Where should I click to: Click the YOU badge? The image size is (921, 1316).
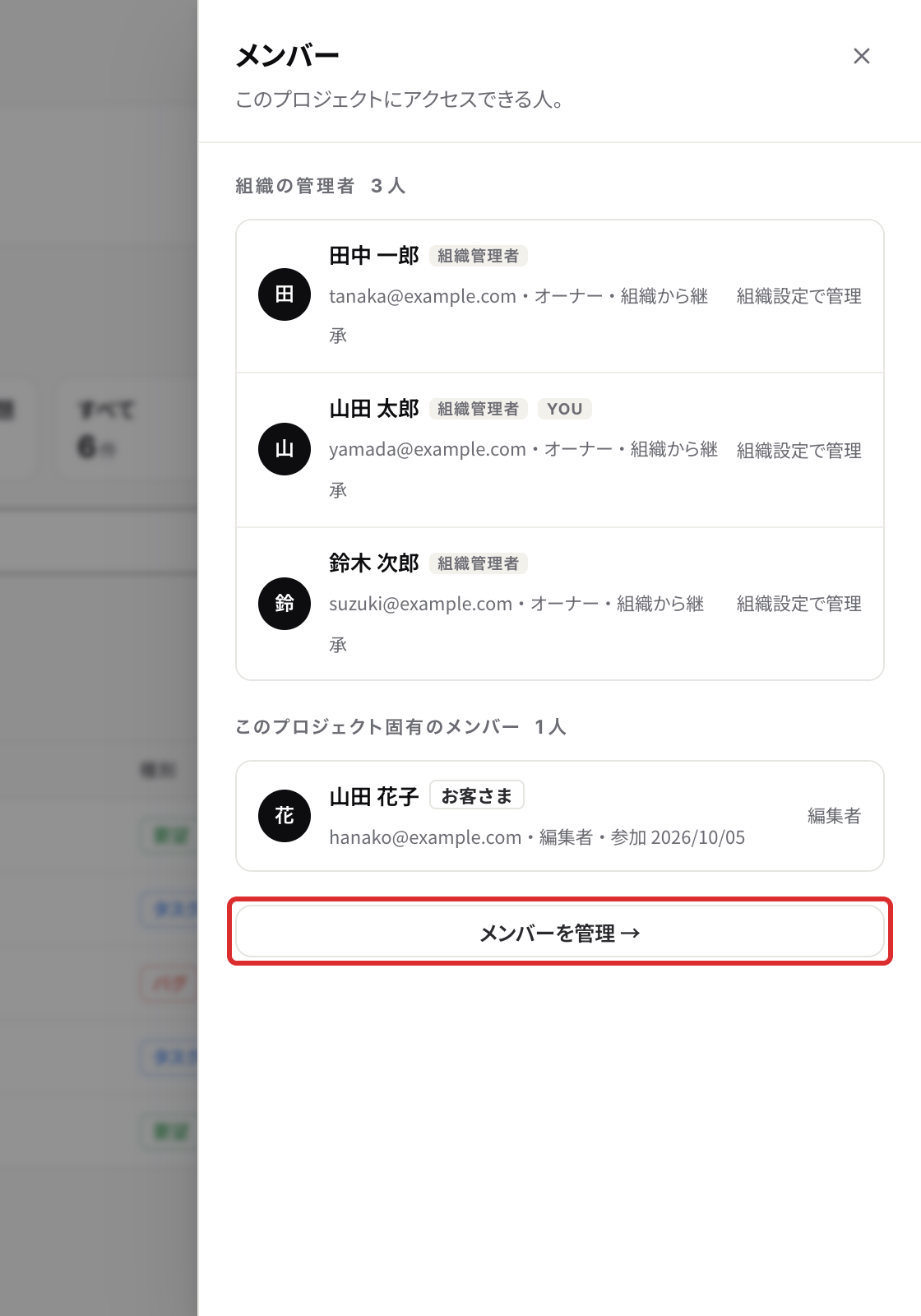(565, 409)
